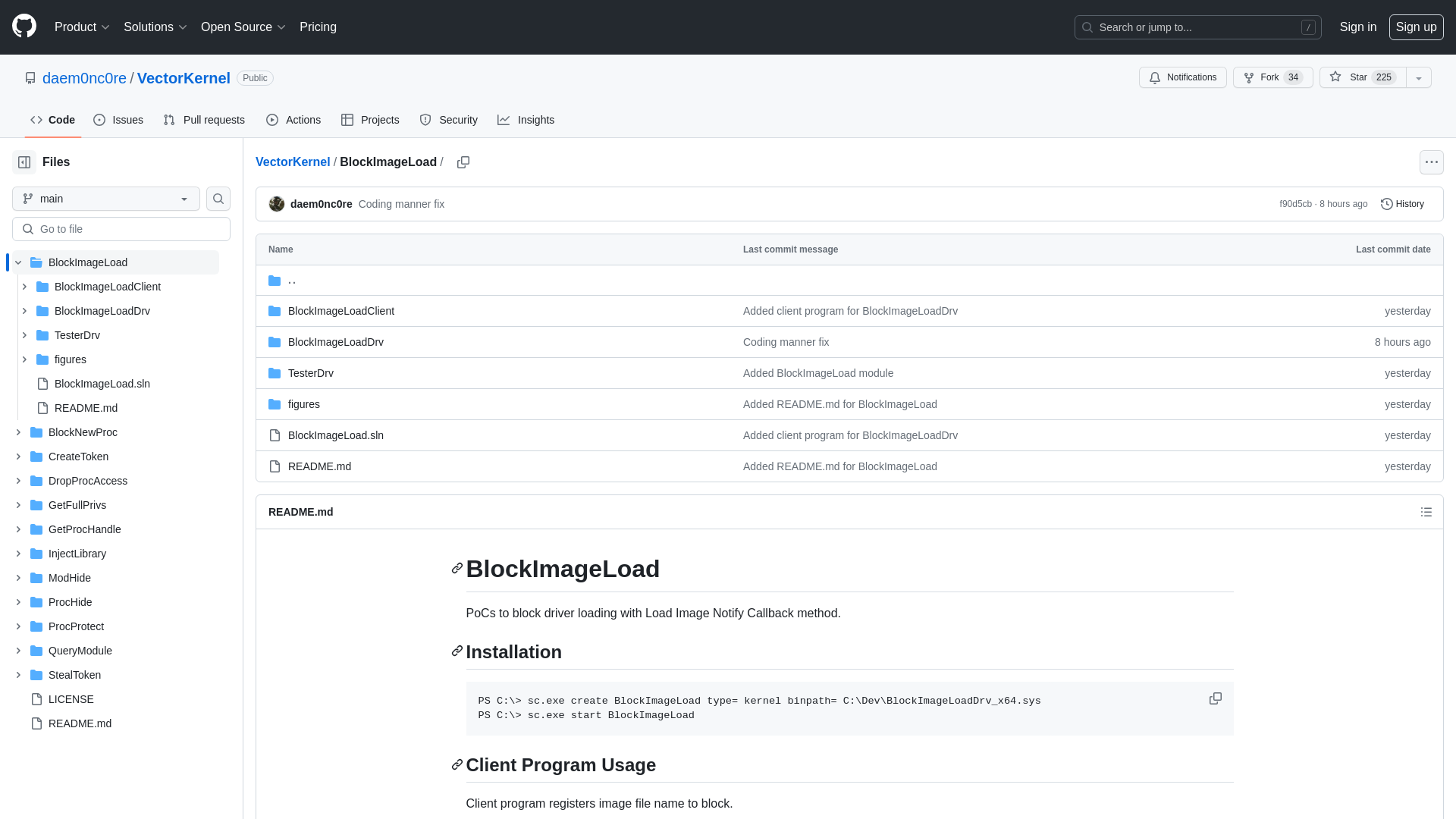Screen dimensions: 1456x819
Task: Open the 'Coding manner fix' commit message
Action: (x=401, y=204)
